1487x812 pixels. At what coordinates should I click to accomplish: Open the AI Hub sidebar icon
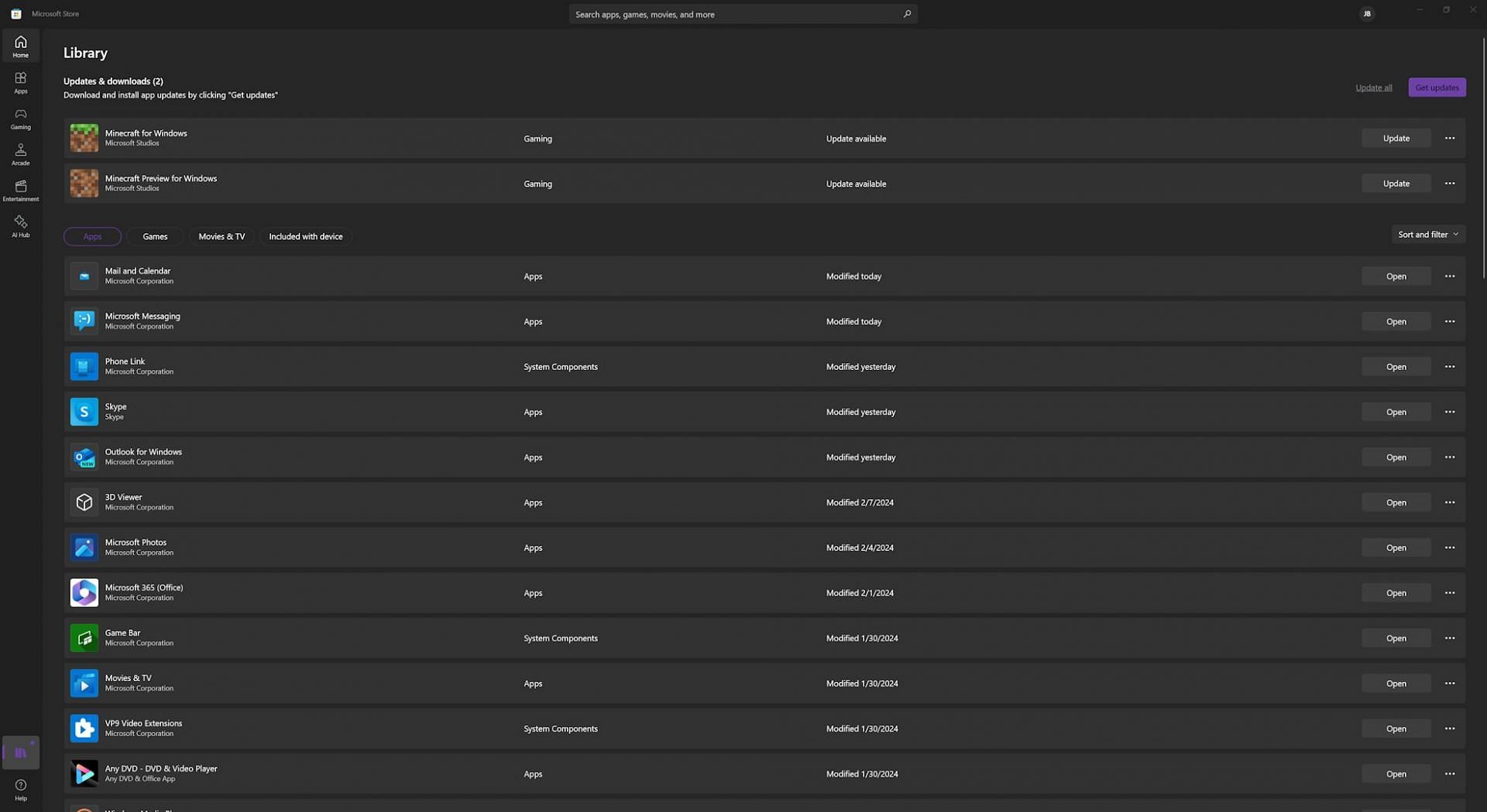coord(21,226)
